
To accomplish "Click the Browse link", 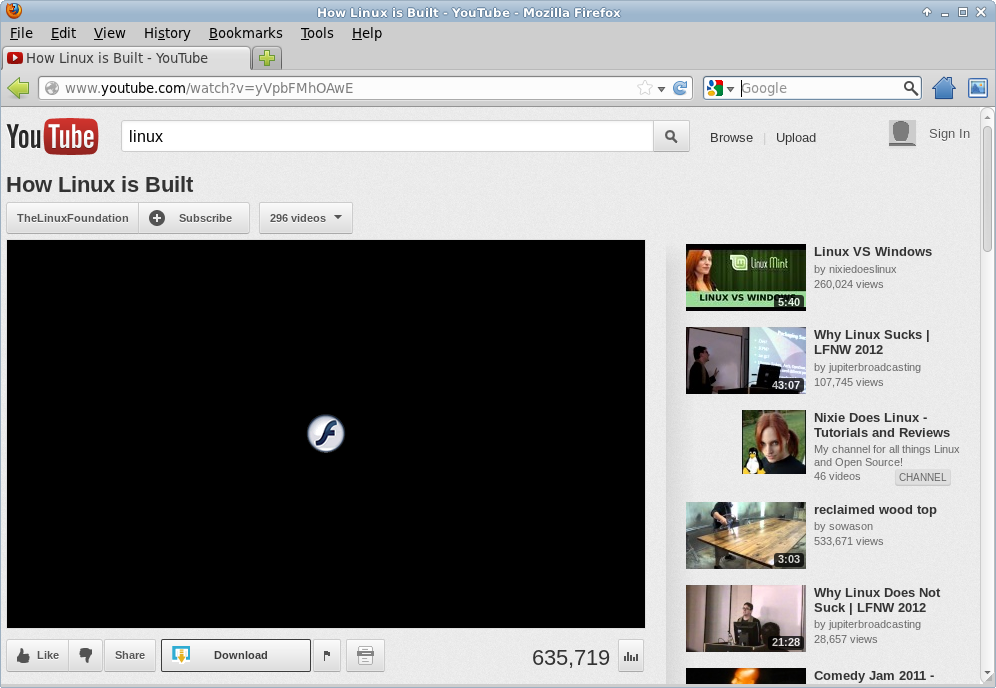I will pos(731,138).
